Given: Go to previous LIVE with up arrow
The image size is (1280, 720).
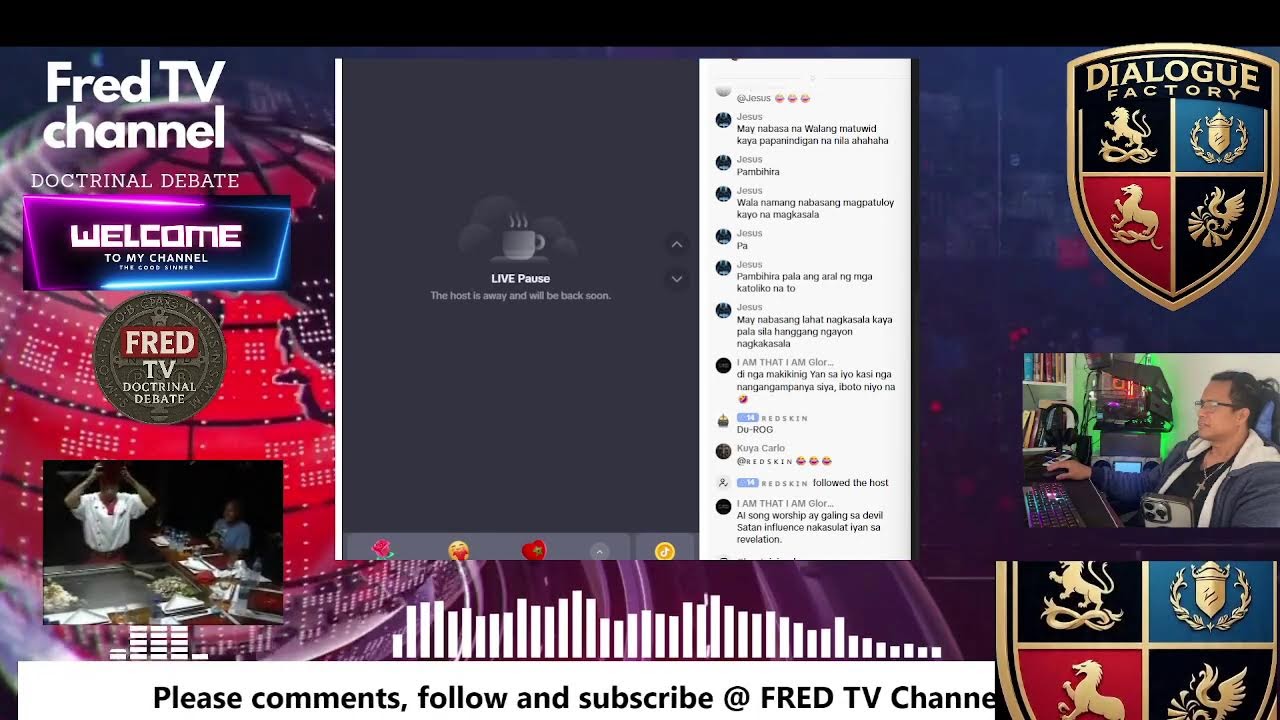Looking at the screenshot, I should [677, 244].
